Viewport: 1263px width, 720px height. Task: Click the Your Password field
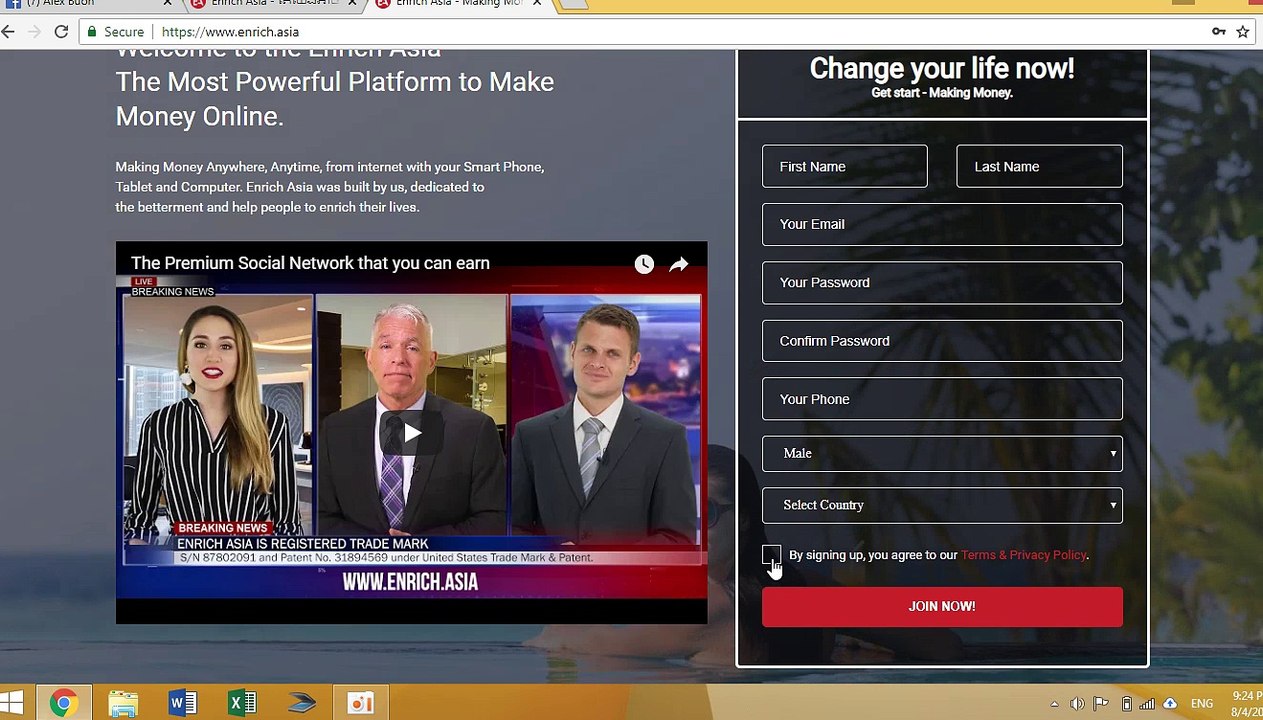(942, 282)
